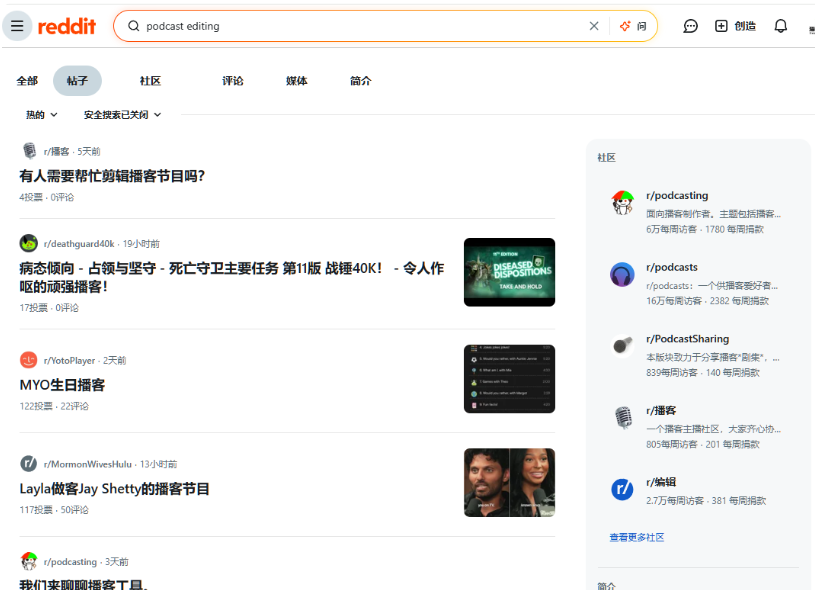Select '2.7万每周访客 · 381 每周捐款' text
The image size is (815, 590).
point(706,501)
